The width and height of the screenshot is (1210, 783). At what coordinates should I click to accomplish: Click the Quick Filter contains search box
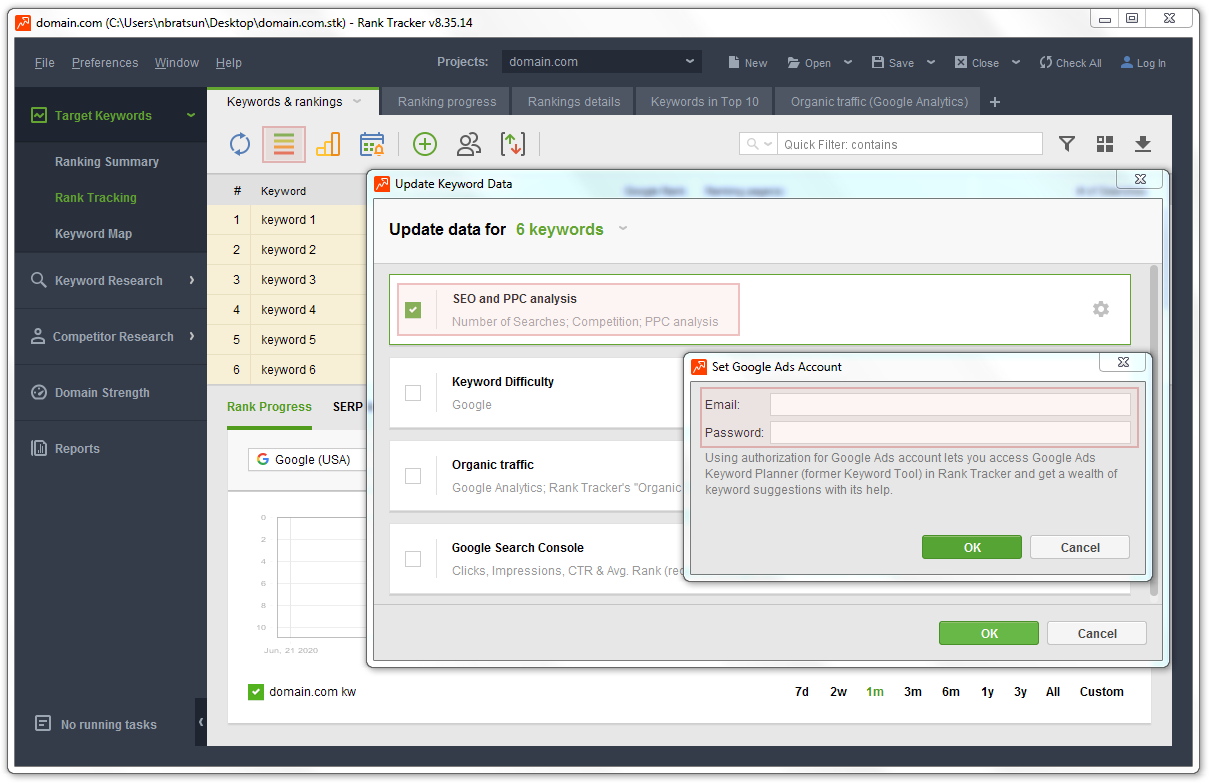click(909, 144)
